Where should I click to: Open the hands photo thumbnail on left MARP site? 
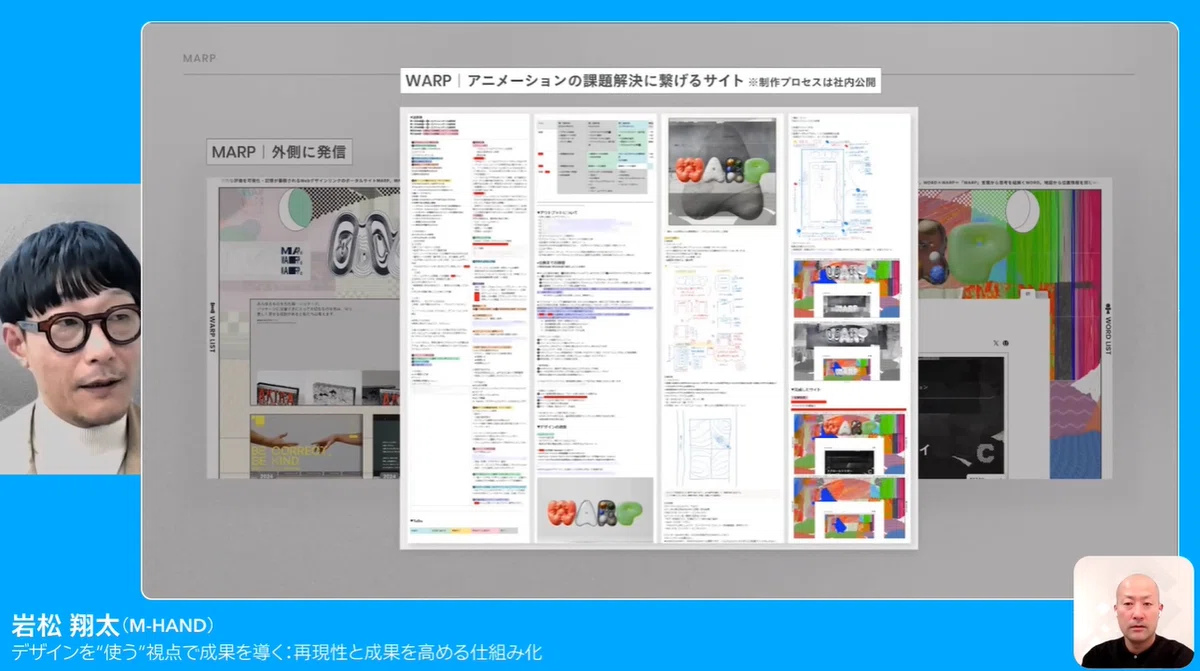tap(307, 445)
